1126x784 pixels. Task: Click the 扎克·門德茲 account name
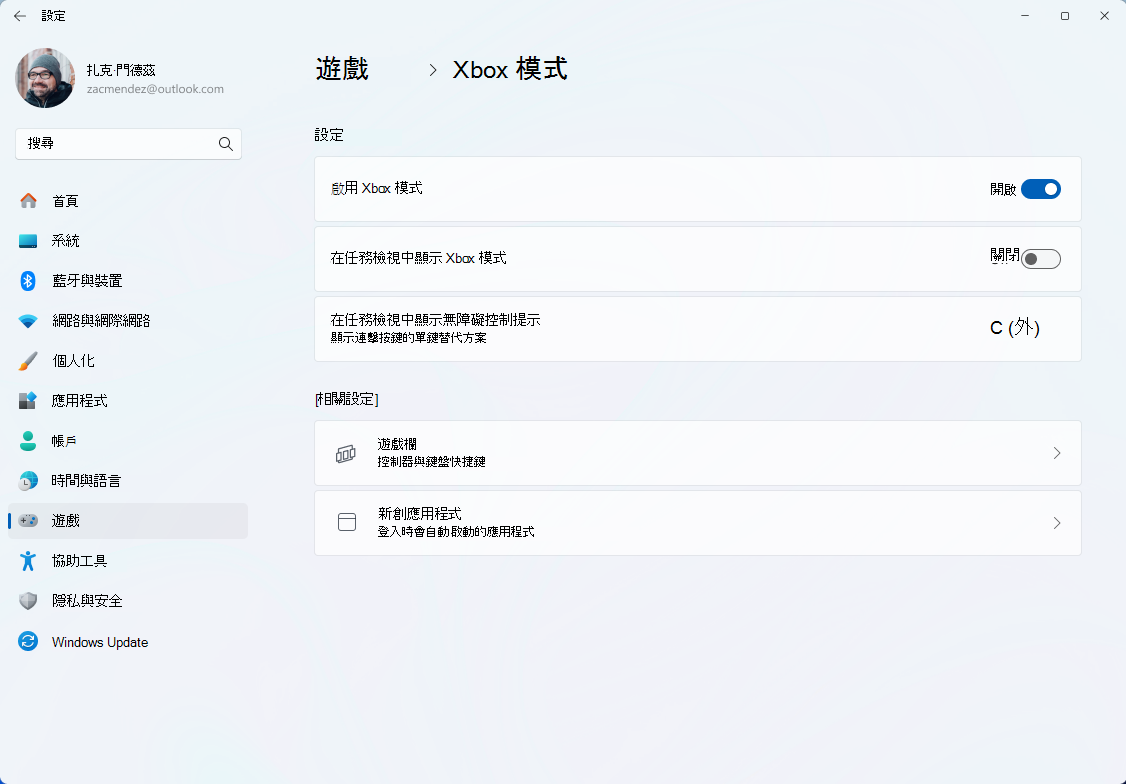tap(121, 70)
